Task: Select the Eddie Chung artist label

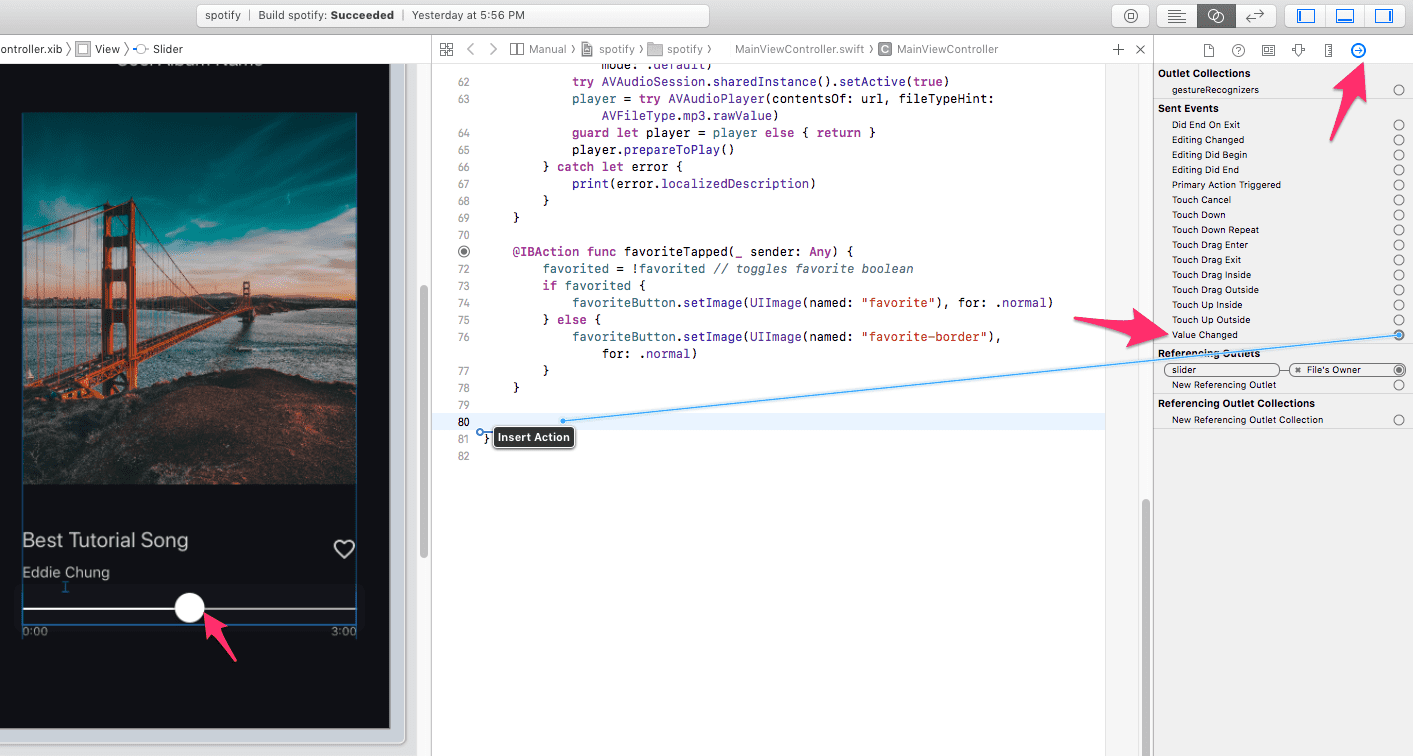Action: click(66, 573)
